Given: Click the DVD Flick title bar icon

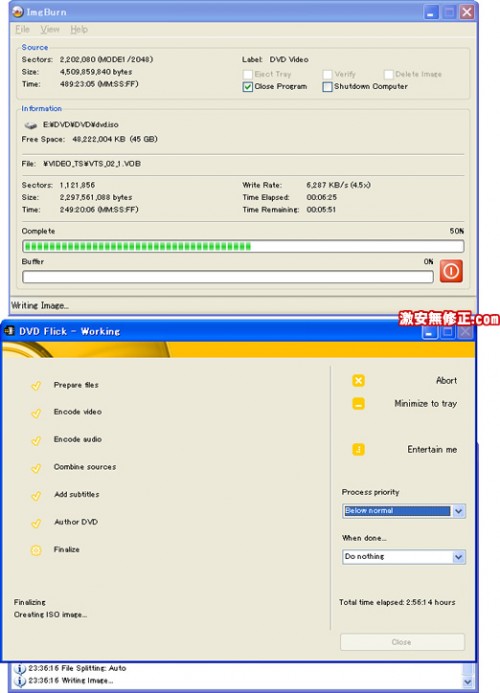Looking at the screenshot, I should [9, 331].
